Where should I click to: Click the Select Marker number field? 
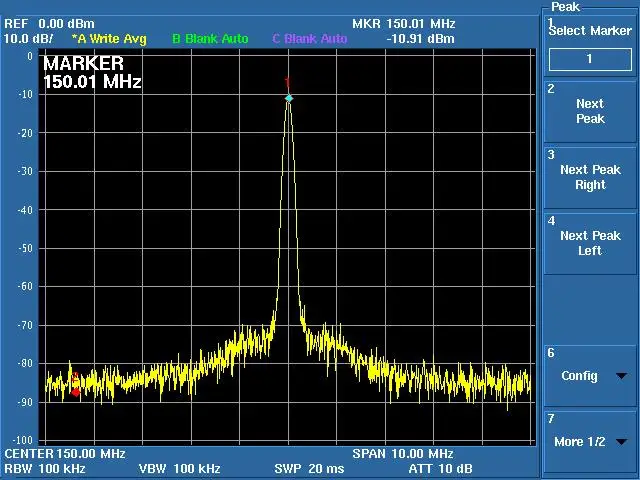coord(590,59)
